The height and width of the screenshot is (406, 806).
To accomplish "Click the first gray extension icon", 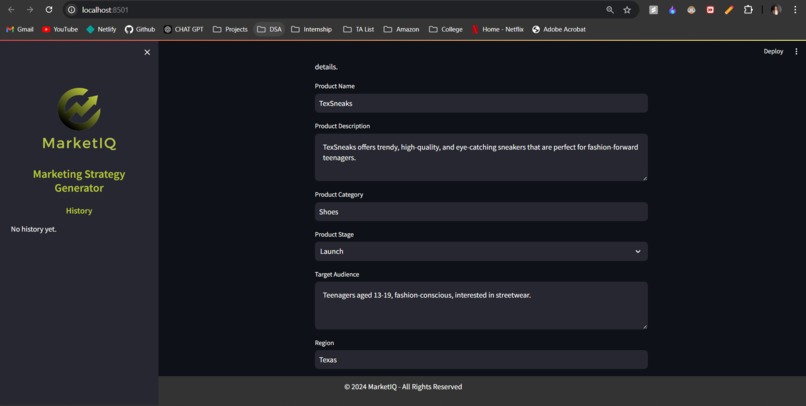I will pos(653,10).
